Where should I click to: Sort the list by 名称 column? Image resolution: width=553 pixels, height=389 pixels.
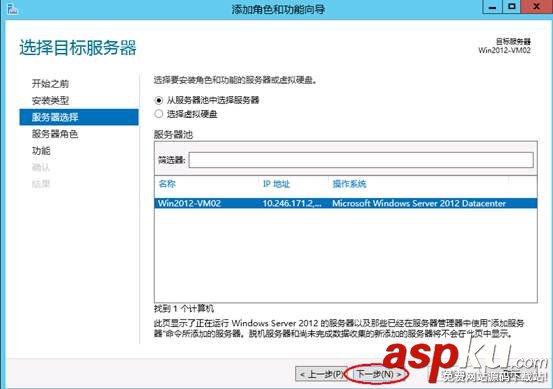167,184
